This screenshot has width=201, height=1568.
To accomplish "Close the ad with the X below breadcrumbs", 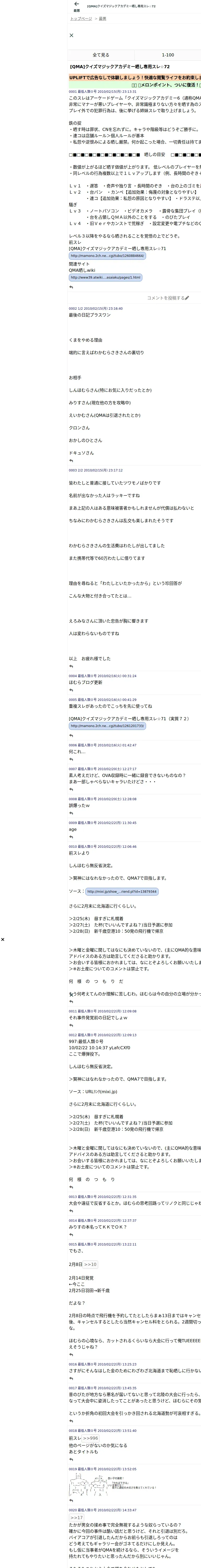I will tap(71, 35).
